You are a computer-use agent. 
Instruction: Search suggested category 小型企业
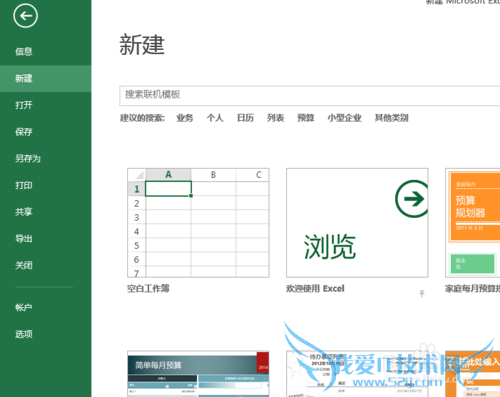coord(344,118)
